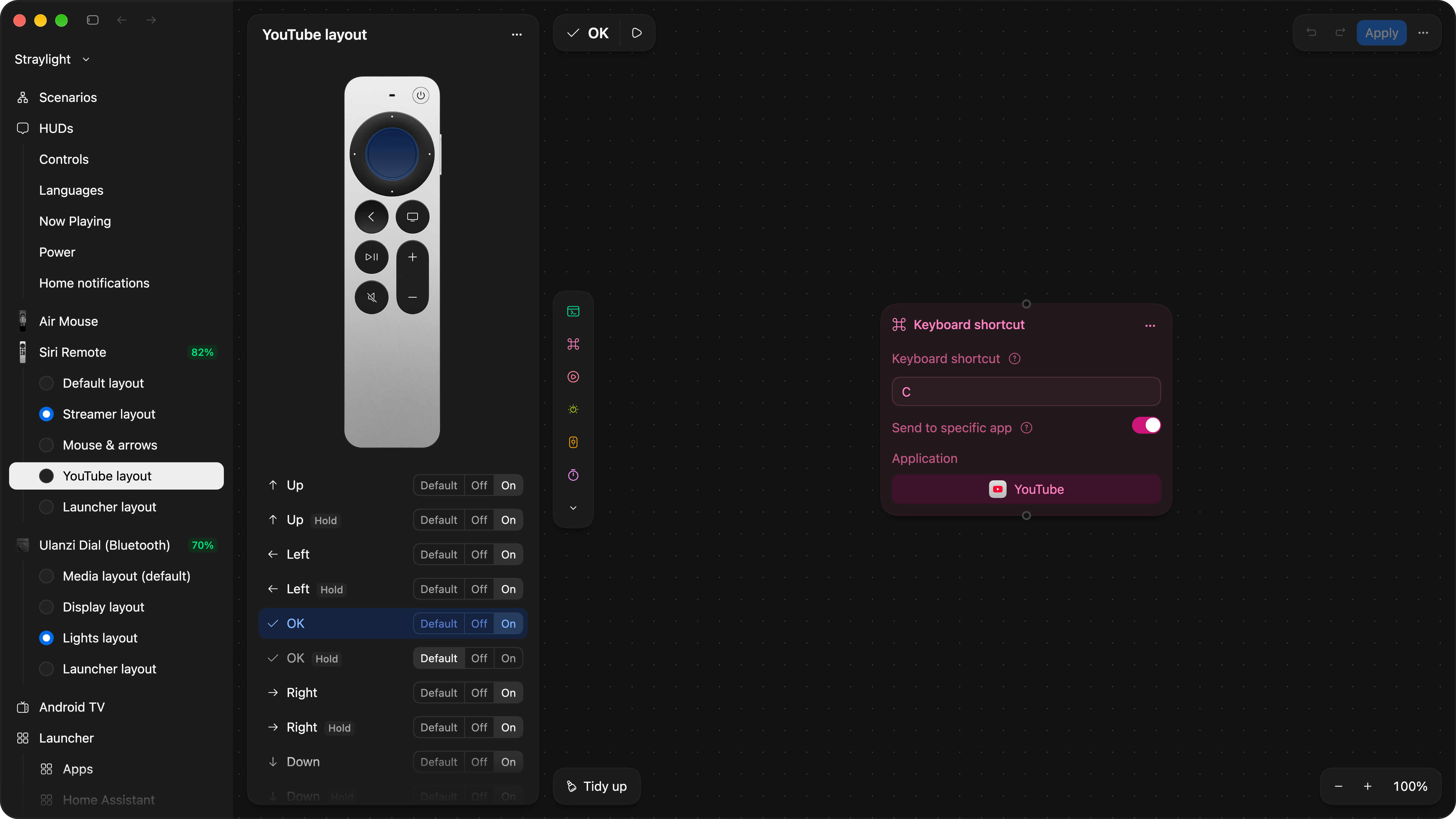Open top-right toolbar more options menu
The height and width of the screenshot is (819, 1456).
coord(1423,33)
